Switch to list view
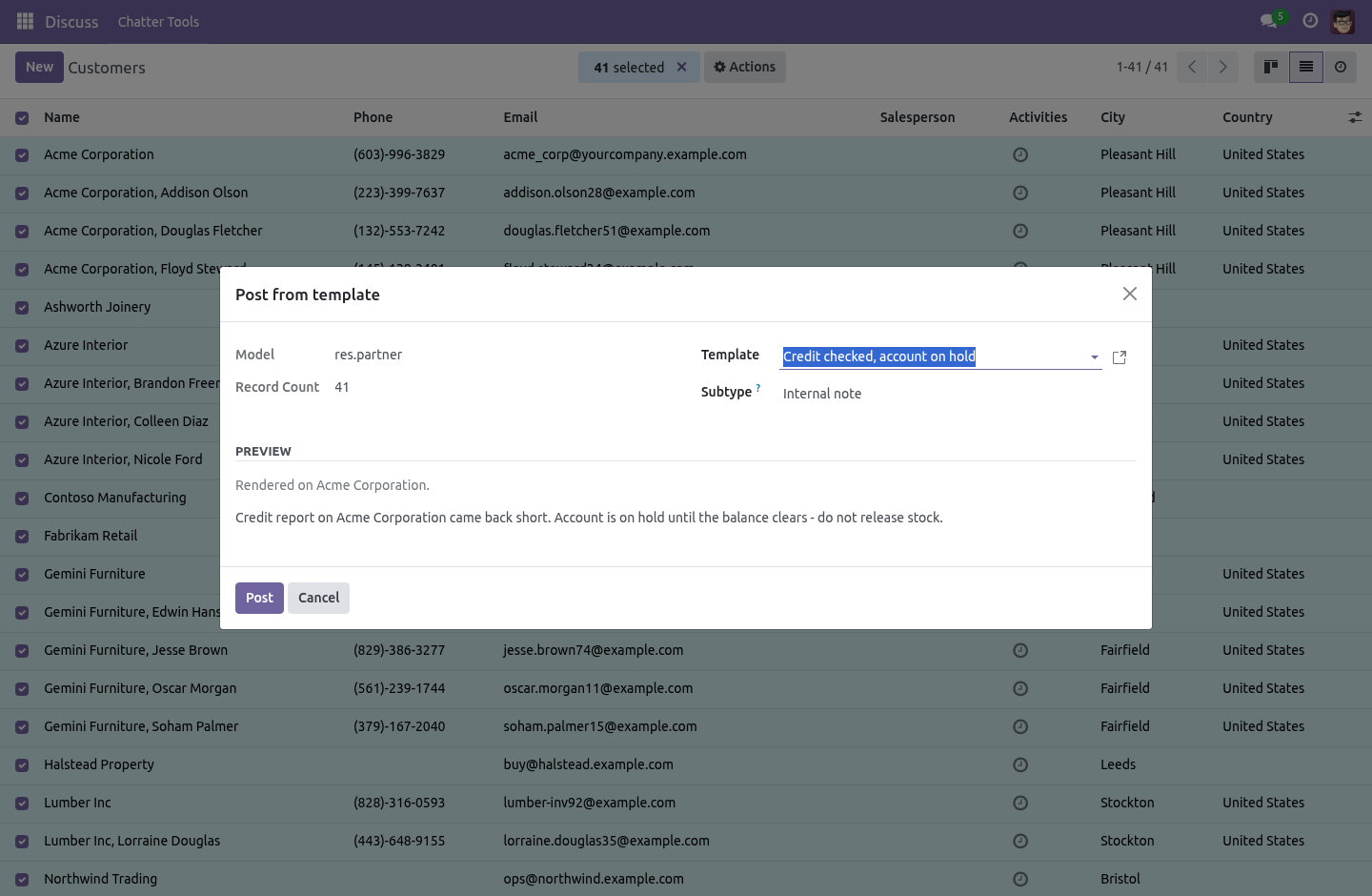The height and width of the screenshot is (896, 1372). coord(1306,67)
